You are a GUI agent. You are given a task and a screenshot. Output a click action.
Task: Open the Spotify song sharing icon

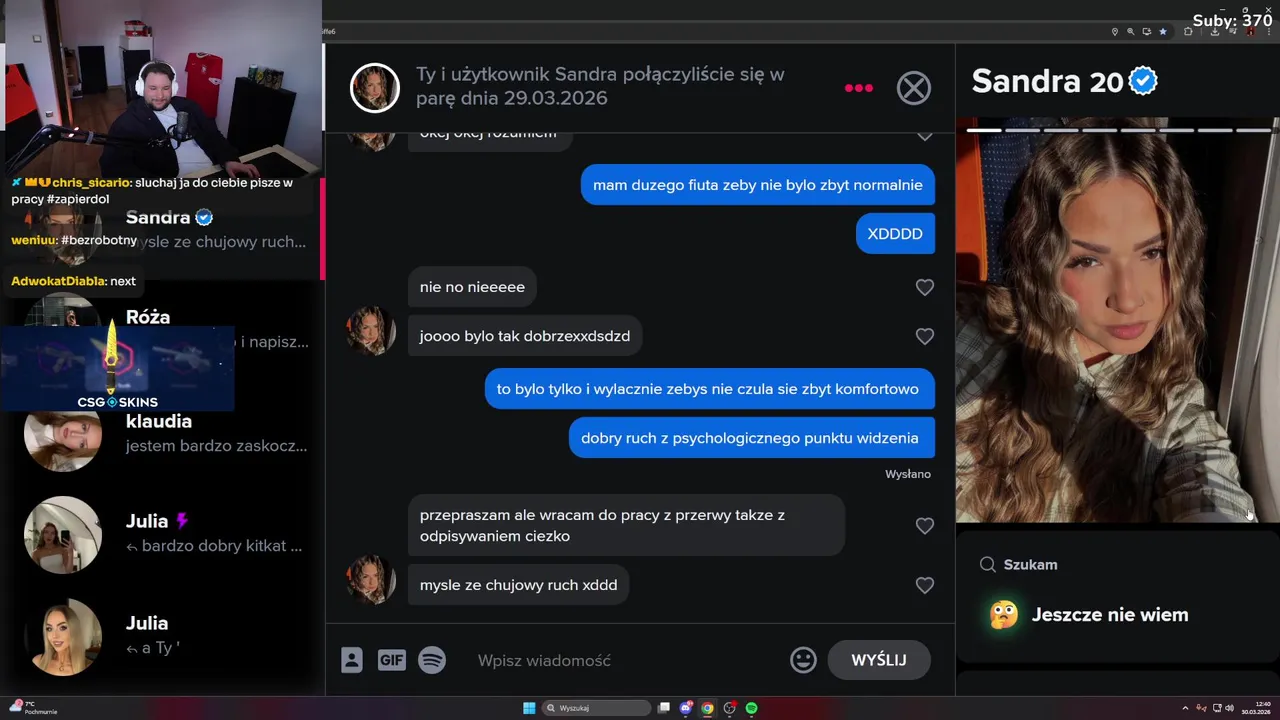click(432, 660)
